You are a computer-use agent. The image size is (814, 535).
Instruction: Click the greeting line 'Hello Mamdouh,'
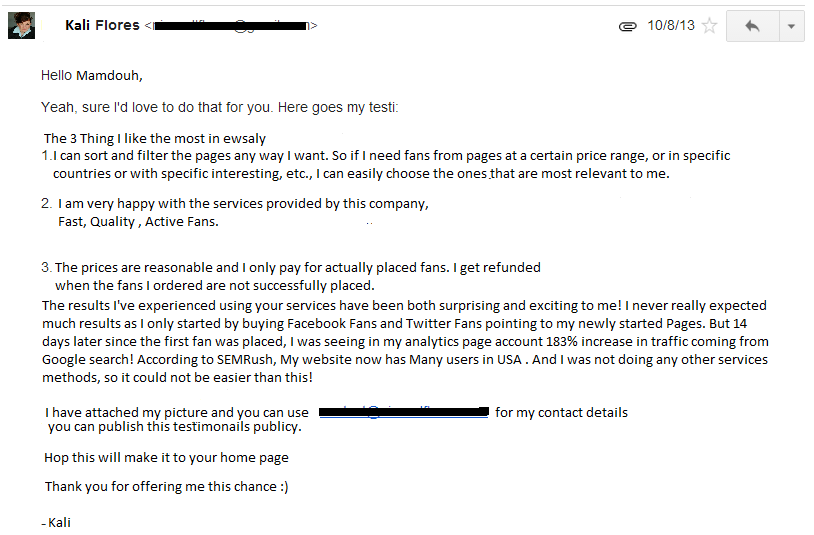pyautogui.click(x=99, y=75)
